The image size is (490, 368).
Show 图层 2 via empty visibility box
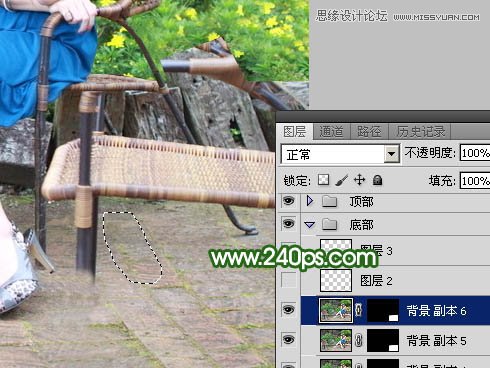pos(289,281)
